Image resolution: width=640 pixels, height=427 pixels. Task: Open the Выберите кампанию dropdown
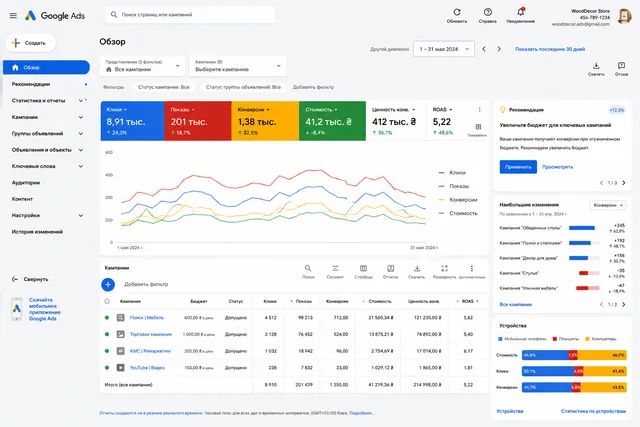click(238, 66)
